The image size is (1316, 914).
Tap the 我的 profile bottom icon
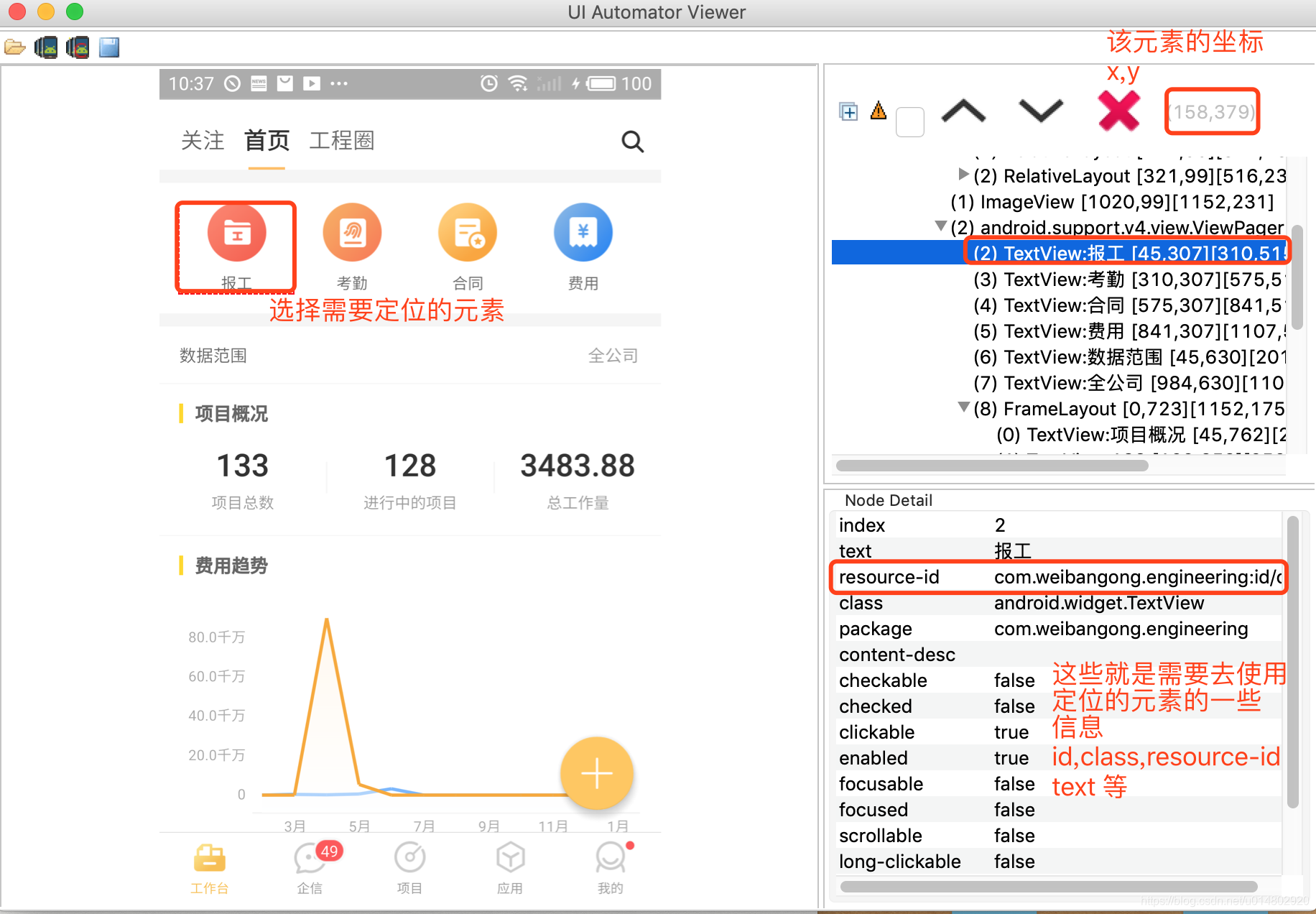[x=611, y=857]
